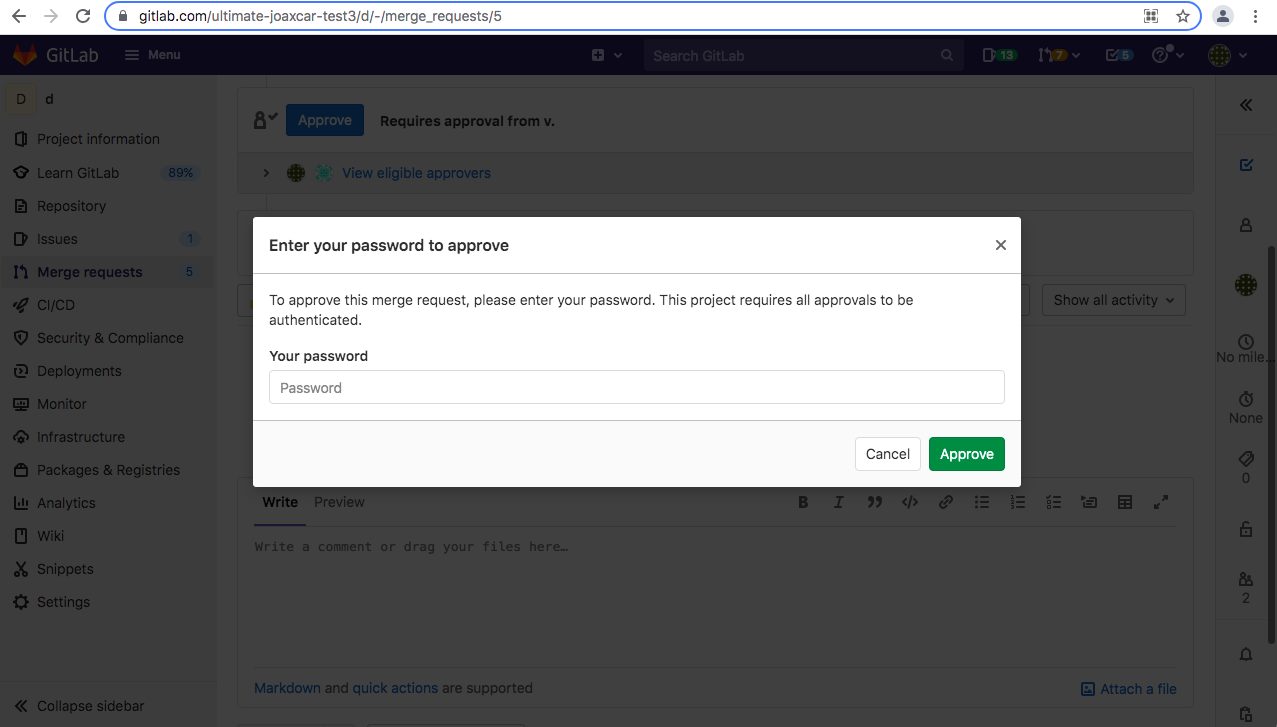Toggle notifications with the bell icon
The height and width of the screenshot is (727, 1277).
click(1246, 654)
